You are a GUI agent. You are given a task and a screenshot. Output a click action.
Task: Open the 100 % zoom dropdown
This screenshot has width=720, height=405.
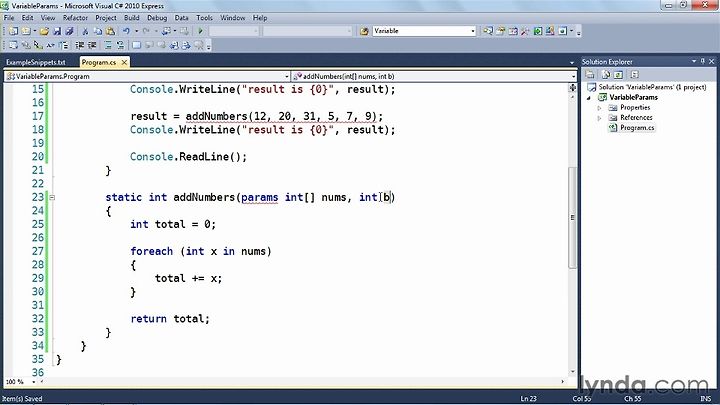pos(33,382)
